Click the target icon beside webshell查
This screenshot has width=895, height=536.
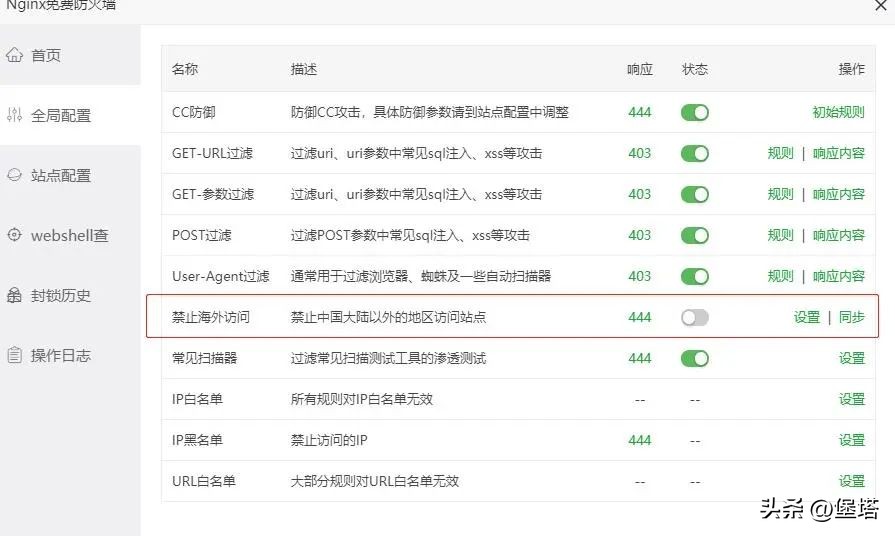pyautogui.click(x=14, y=235)
